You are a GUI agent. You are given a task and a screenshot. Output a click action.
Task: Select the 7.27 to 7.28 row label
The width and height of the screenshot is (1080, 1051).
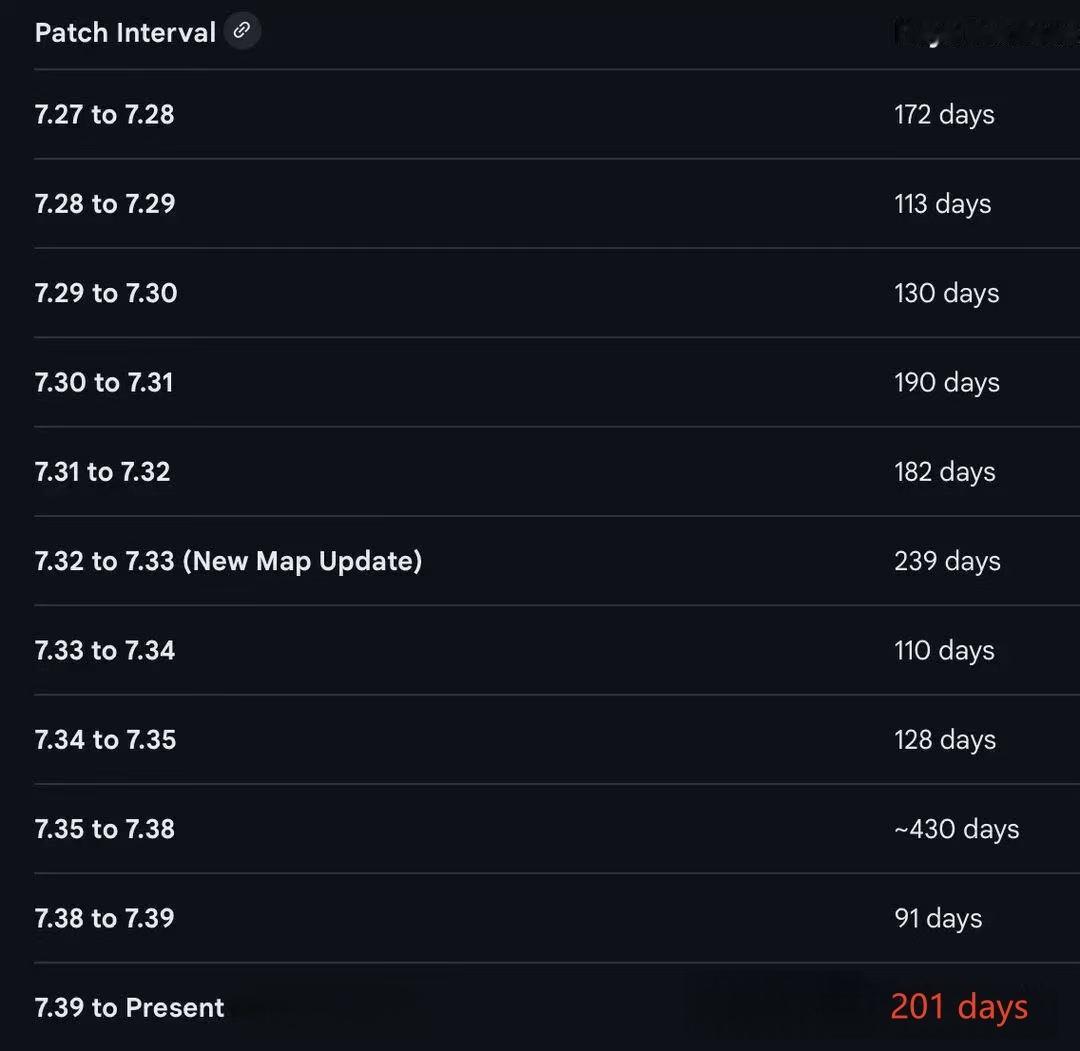105,115
